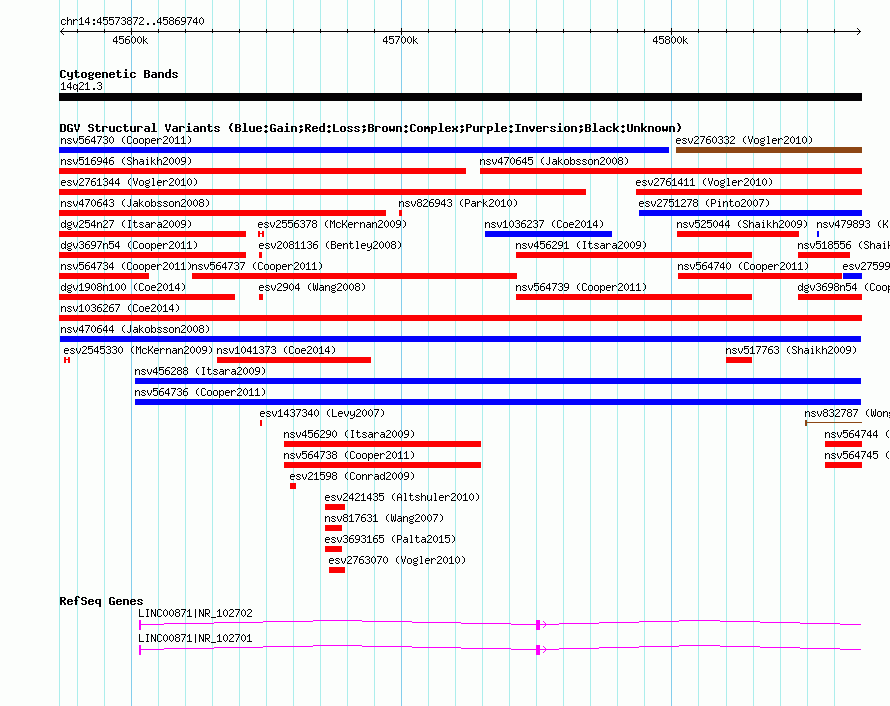The height and width of the screenshot is (706, 890).
Task: Click the LINC00871|NR_102701 gene label
Action: (x=195, y=638)
